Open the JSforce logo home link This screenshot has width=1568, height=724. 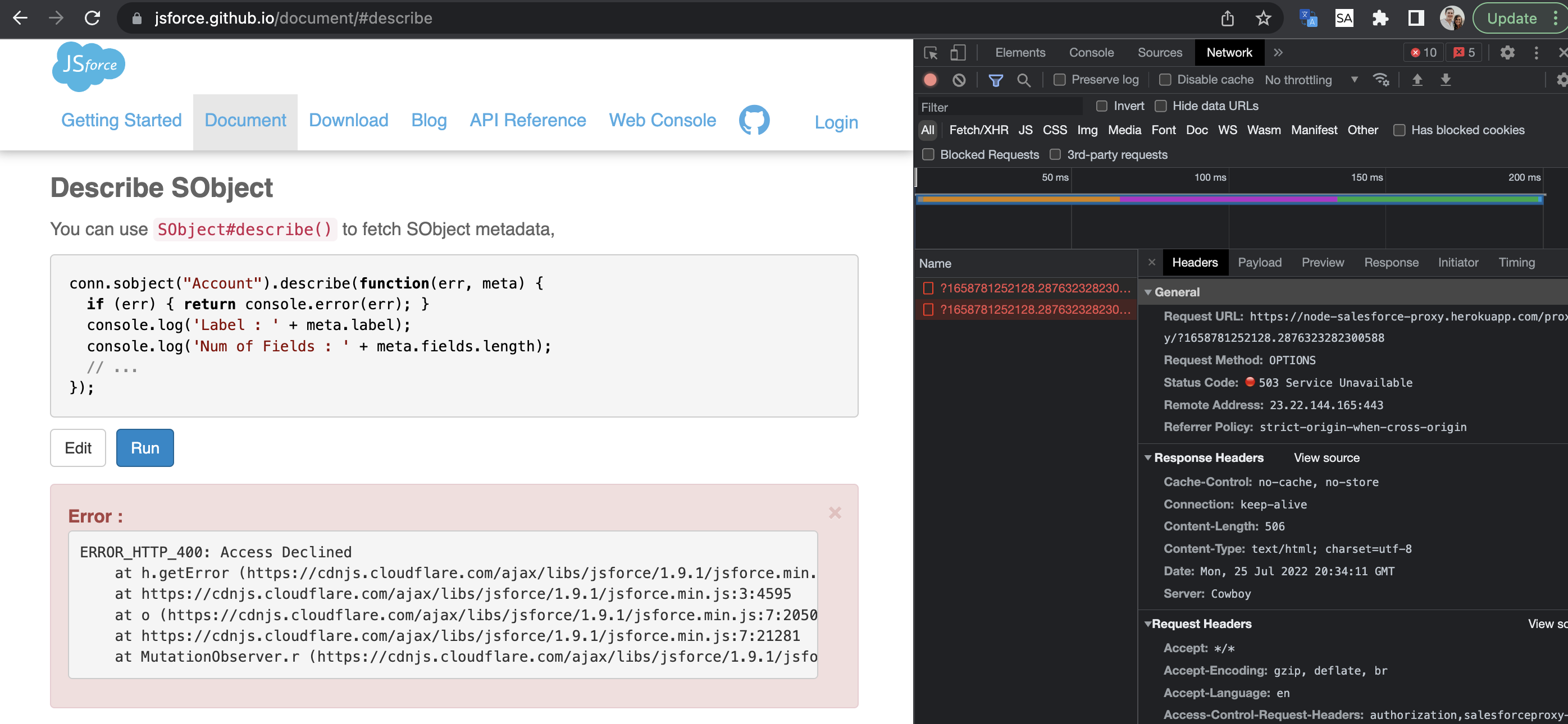pyautogui.click(x=88, y=66)
